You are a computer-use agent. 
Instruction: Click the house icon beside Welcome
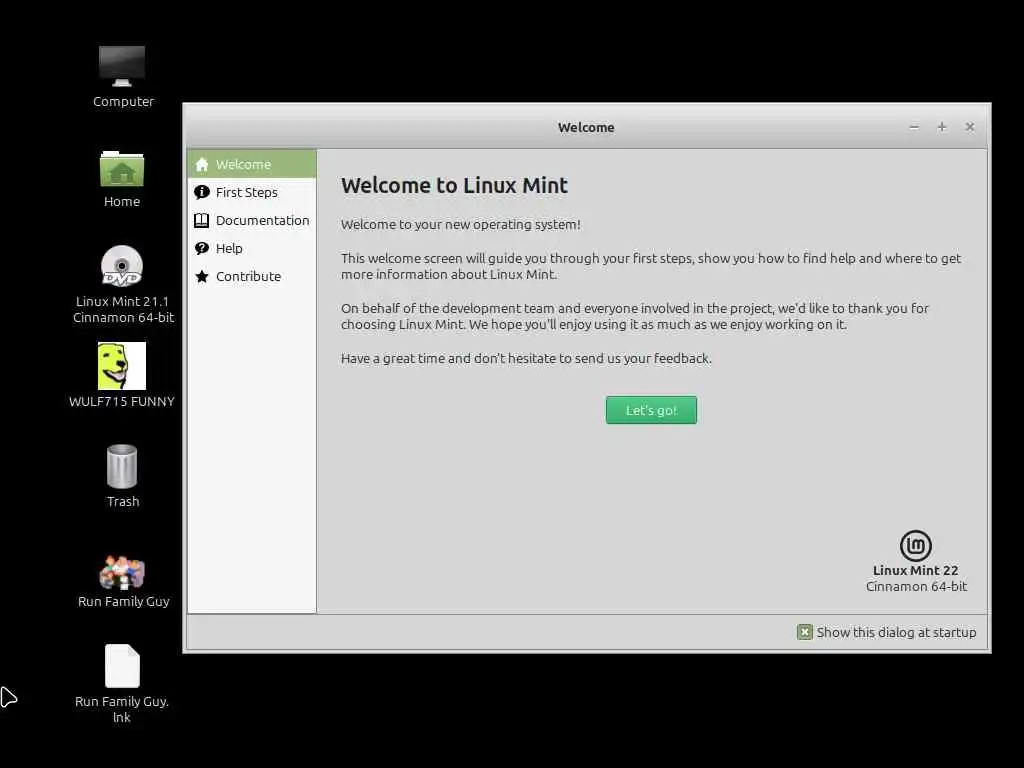click(202, 165)
